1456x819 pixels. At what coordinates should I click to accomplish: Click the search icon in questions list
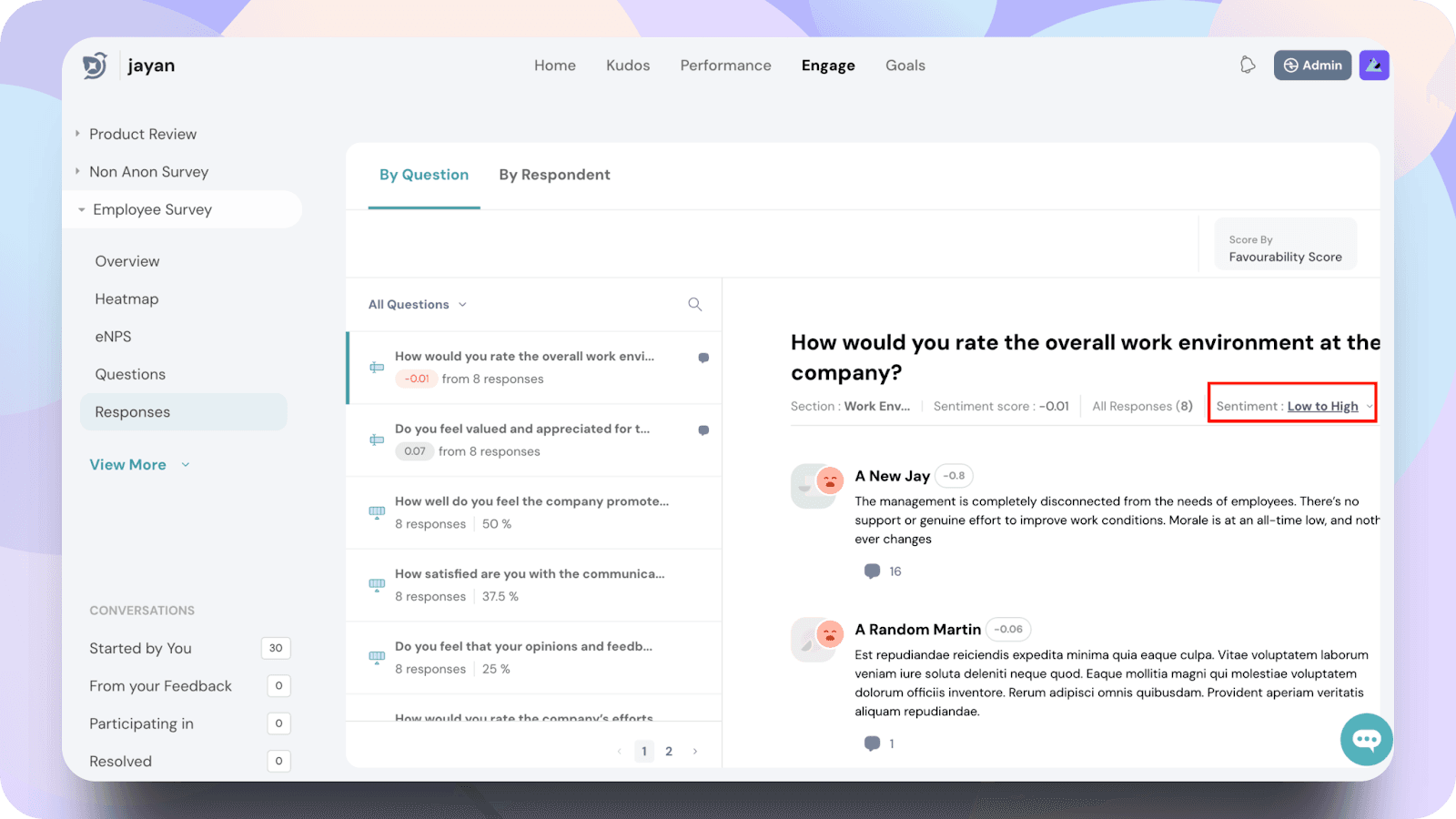pyautogui.click(x=694, y=304)
